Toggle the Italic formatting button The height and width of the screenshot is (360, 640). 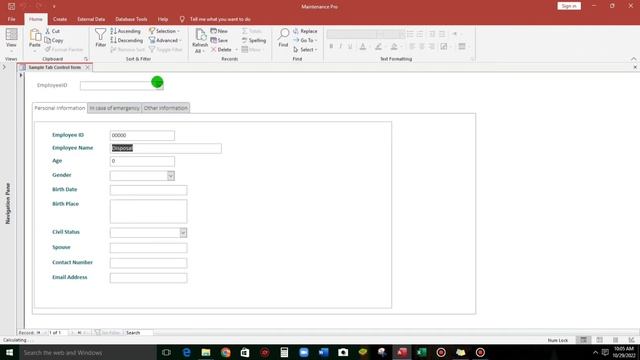[x=340, y=47]
